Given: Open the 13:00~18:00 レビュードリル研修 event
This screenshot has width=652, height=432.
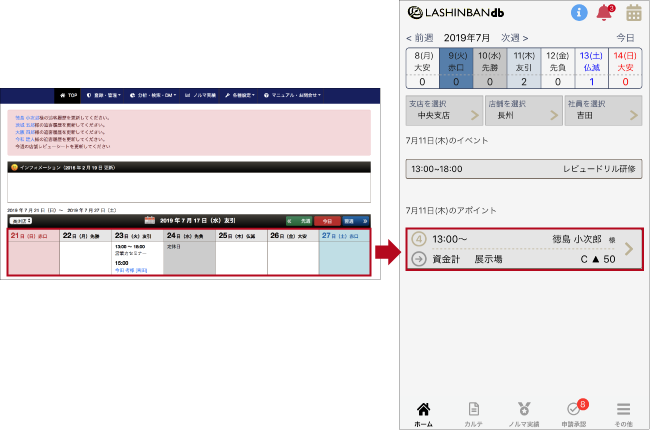Looking at the screenshot, I should click(524, 169).
